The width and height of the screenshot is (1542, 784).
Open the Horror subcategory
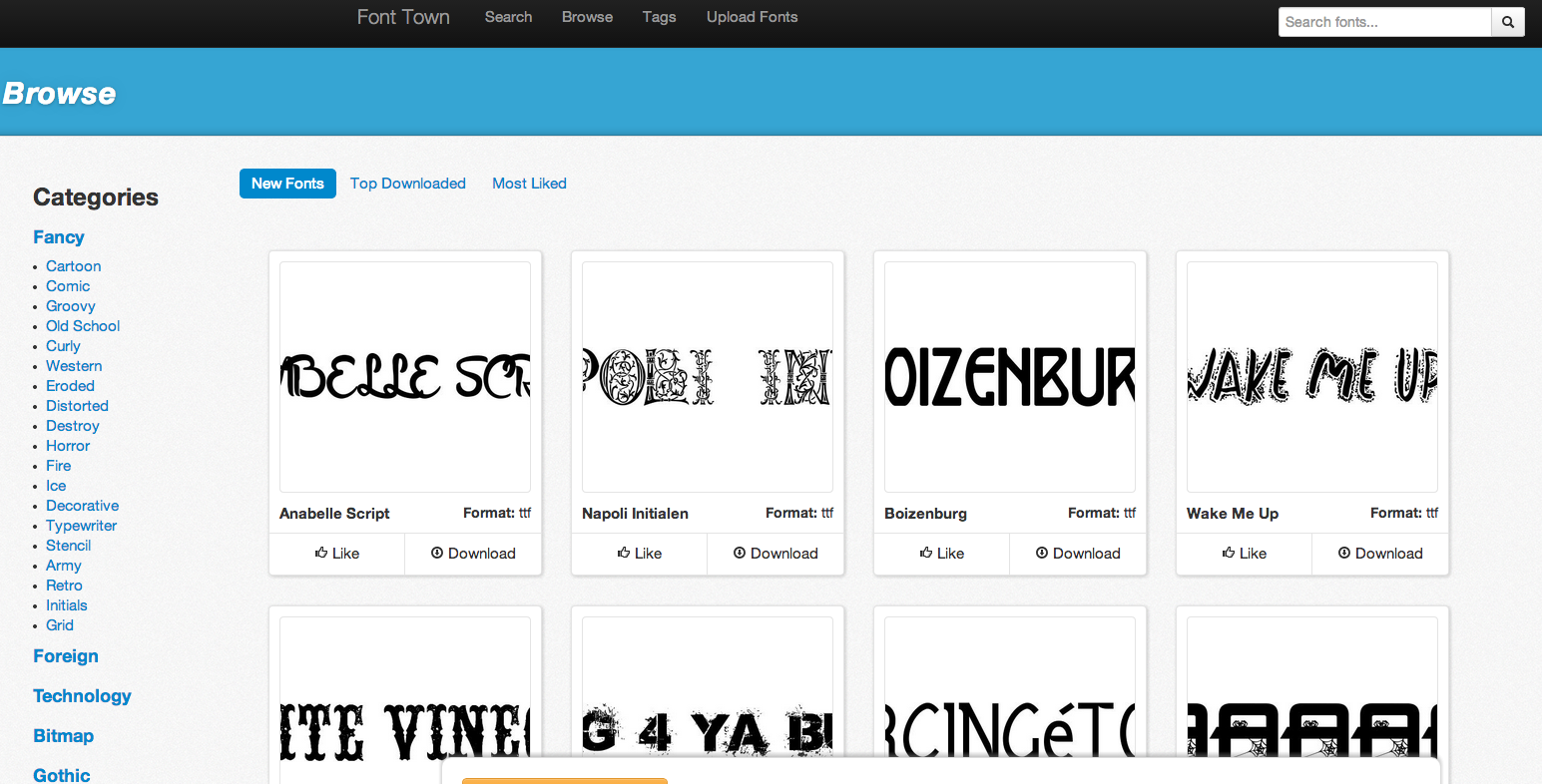pos(68,446)
